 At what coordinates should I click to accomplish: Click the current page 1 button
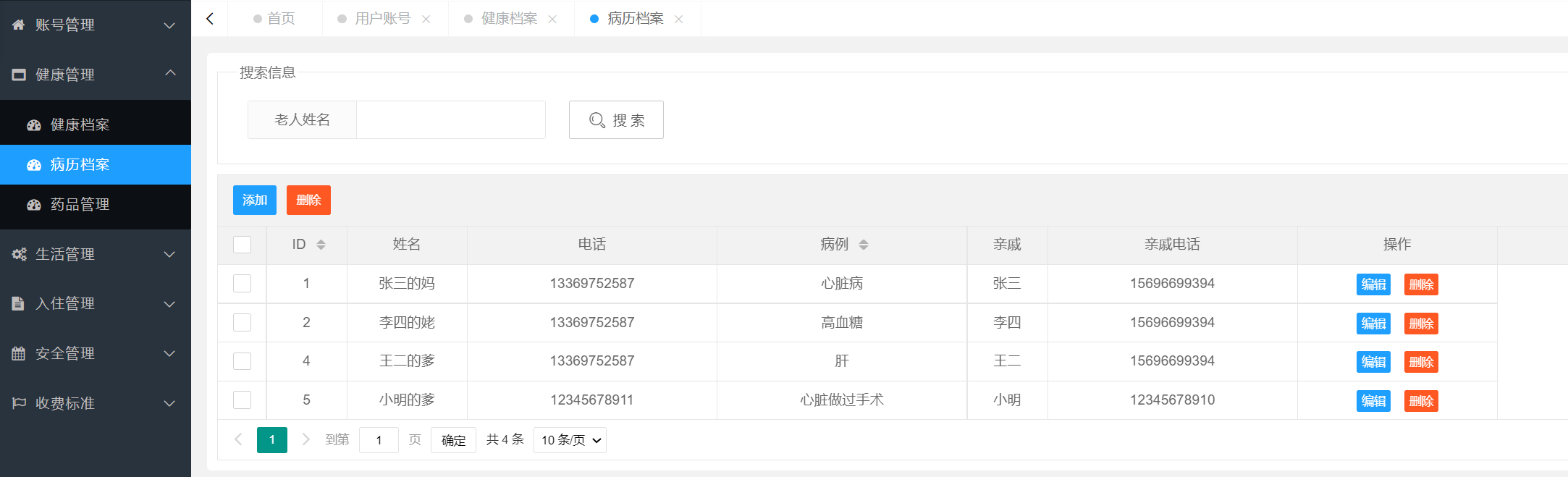[272, 440]
